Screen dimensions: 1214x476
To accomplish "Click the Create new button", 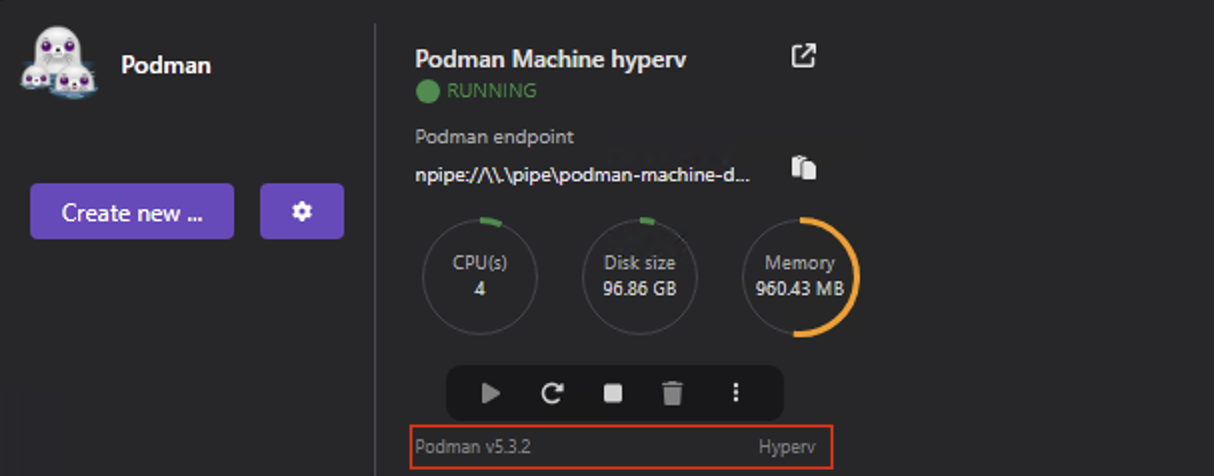I will click(x=132, y=212).
